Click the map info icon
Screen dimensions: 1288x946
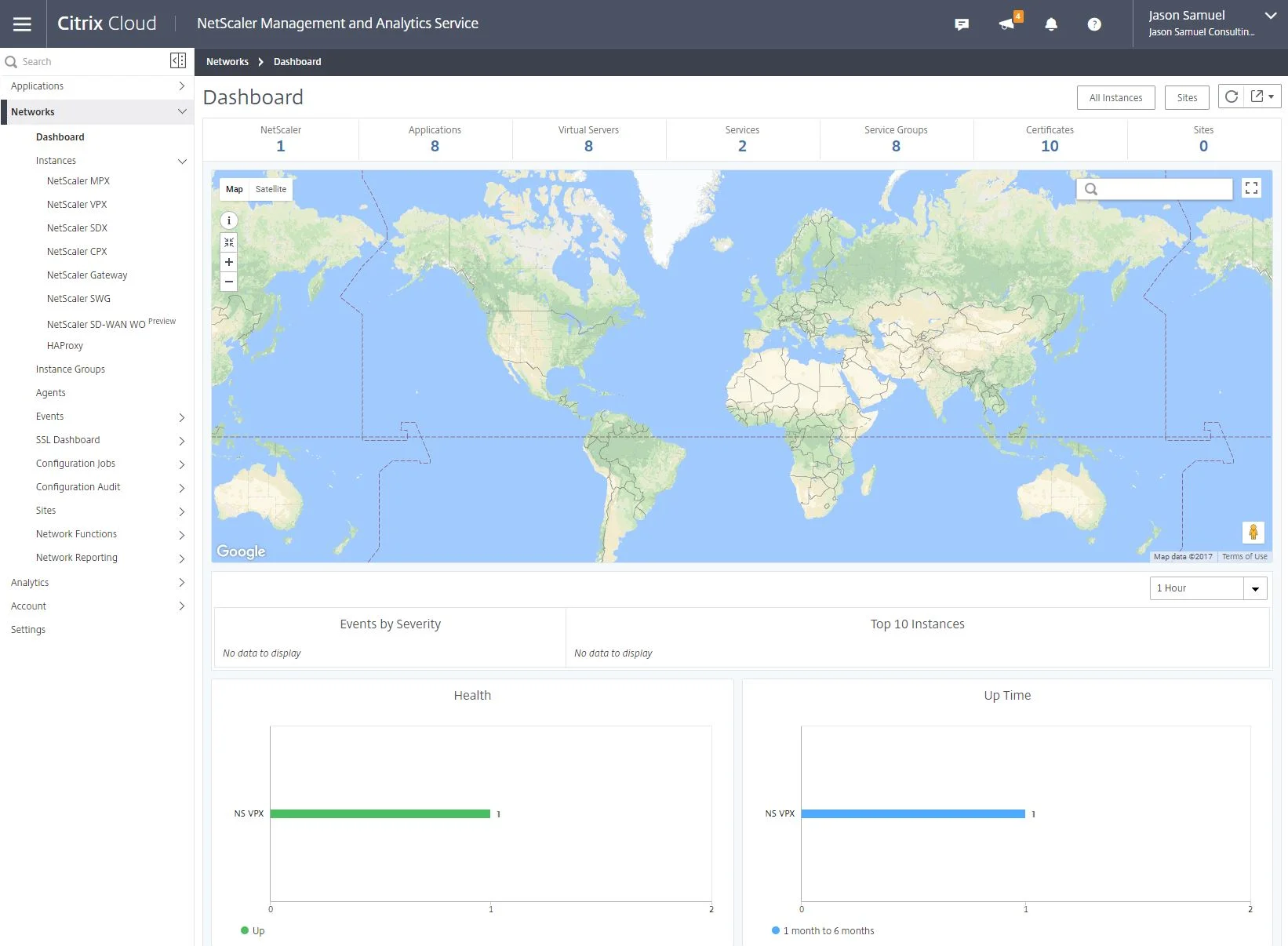tap(229, 220)
